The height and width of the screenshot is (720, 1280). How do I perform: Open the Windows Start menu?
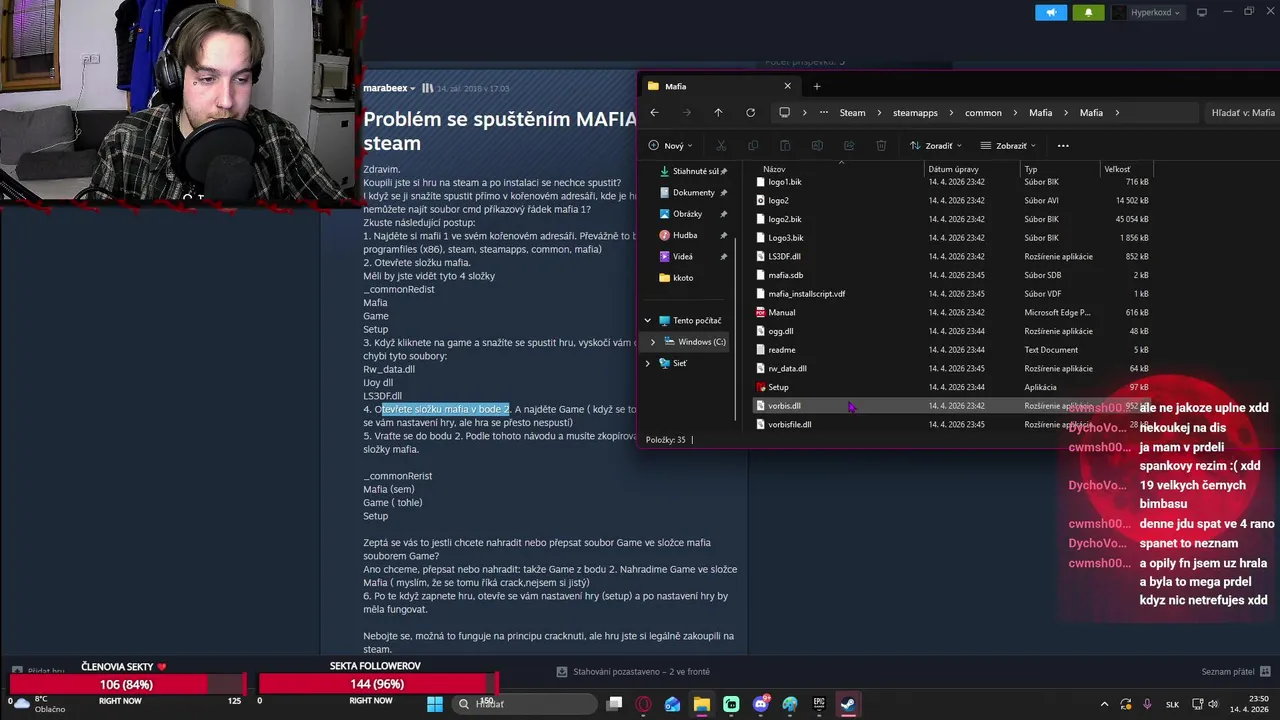[x=435, y=704]
